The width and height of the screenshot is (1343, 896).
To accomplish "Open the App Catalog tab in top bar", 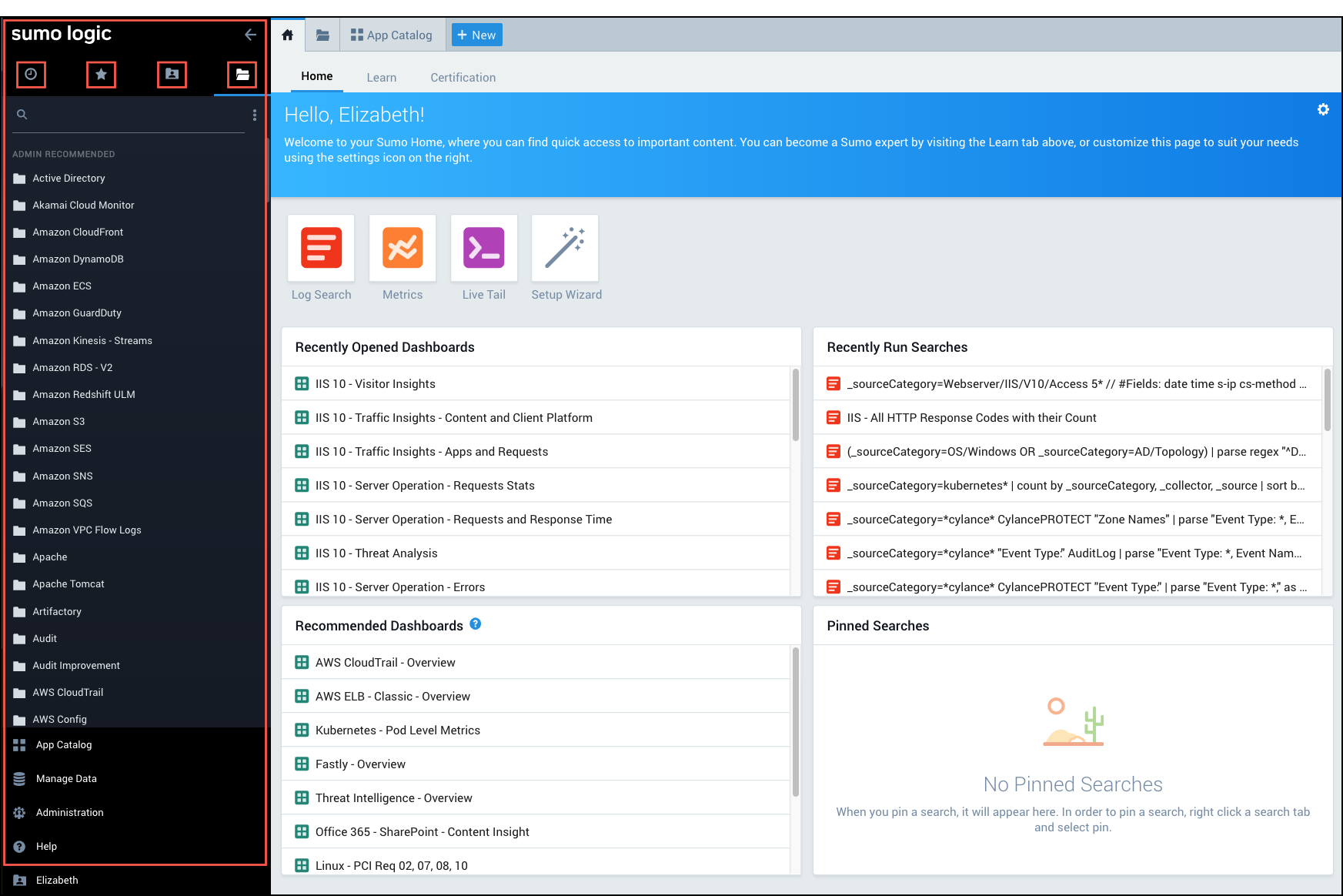I will click(x=391, y=35).
